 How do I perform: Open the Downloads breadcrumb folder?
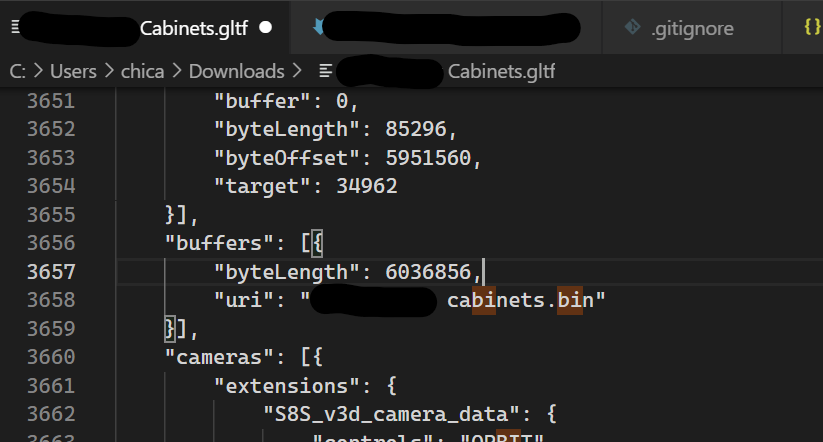[x=237, y=71]
